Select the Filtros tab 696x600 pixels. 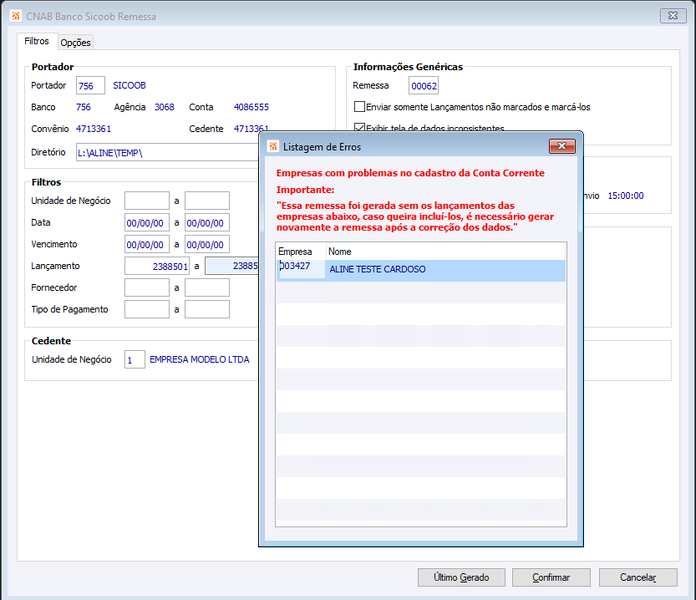click(37, 41)
